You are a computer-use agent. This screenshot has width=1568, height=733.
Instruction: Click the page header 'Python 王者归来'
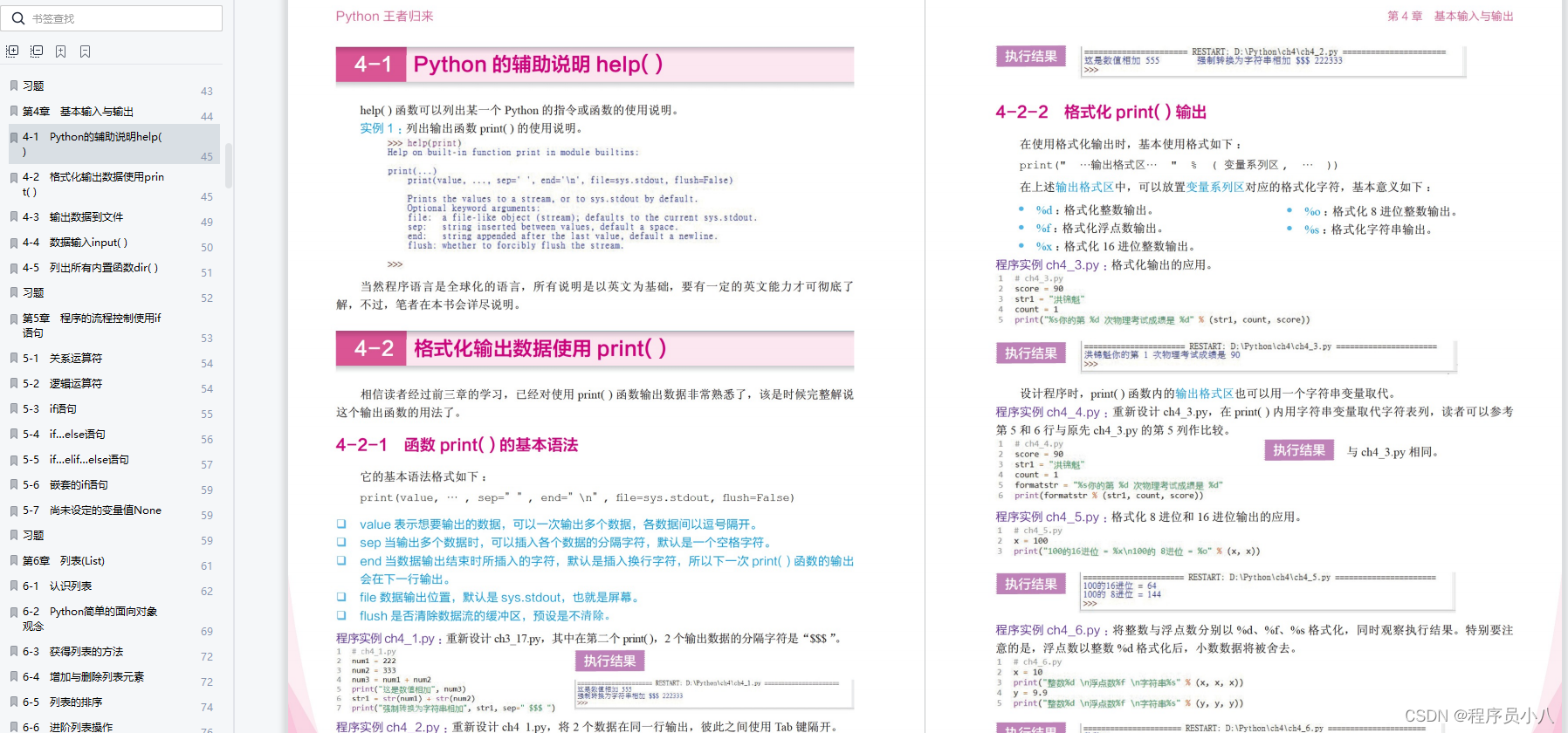(384, 17)
